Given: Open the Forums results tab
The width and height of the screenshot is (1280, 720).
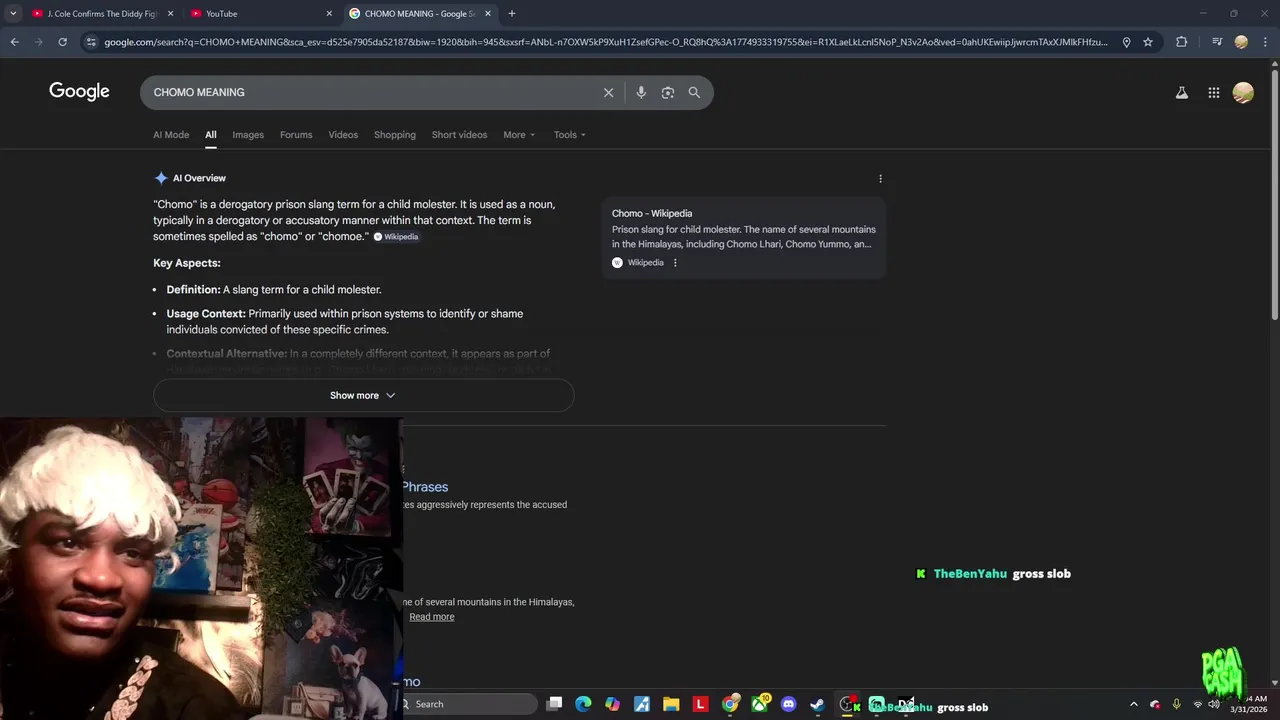Looking at the screenshot, I should [296, 135].
